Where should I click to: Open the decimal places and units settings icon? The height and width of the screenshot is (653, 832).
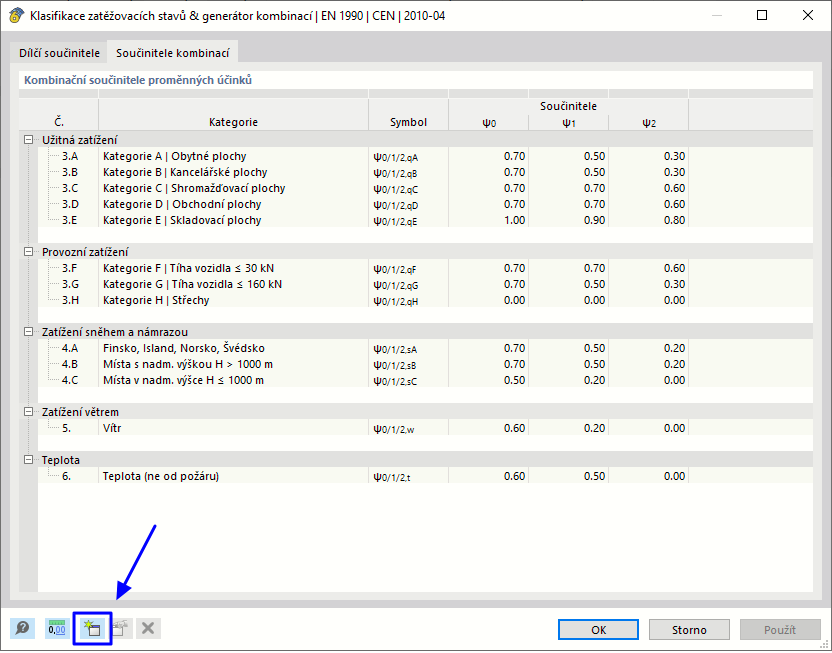pos(57,630)
